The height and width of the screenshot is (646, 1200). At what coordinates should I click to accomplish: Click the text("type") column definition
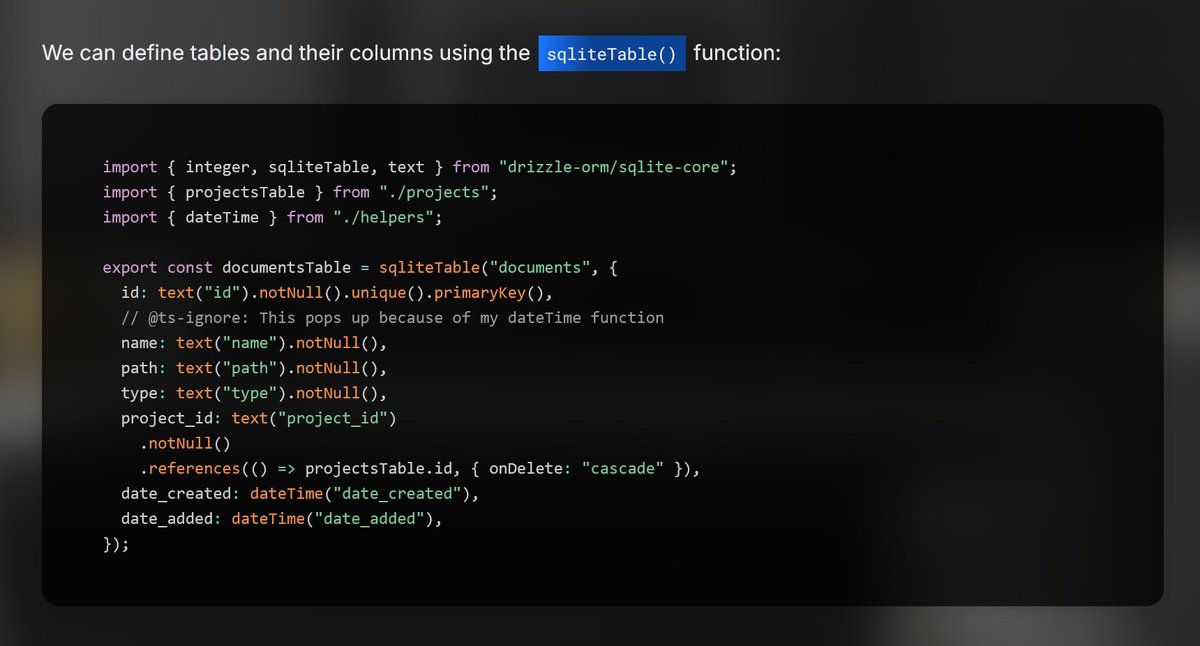(x=231, y=393)
